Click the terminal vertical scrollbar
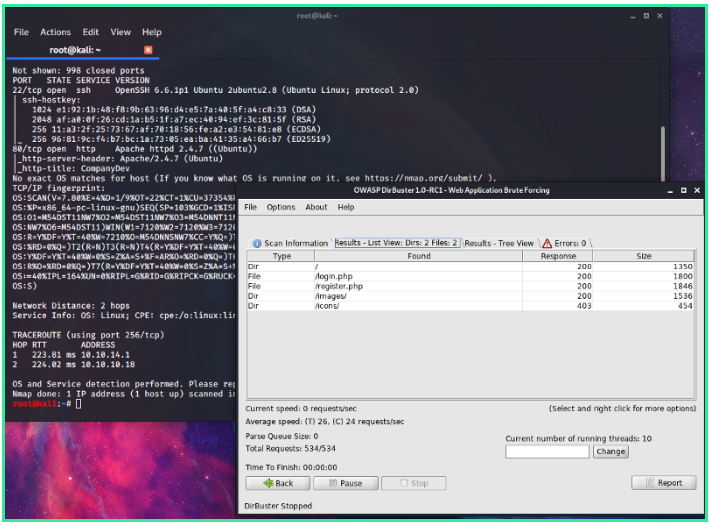 click(x=663, y=153)
